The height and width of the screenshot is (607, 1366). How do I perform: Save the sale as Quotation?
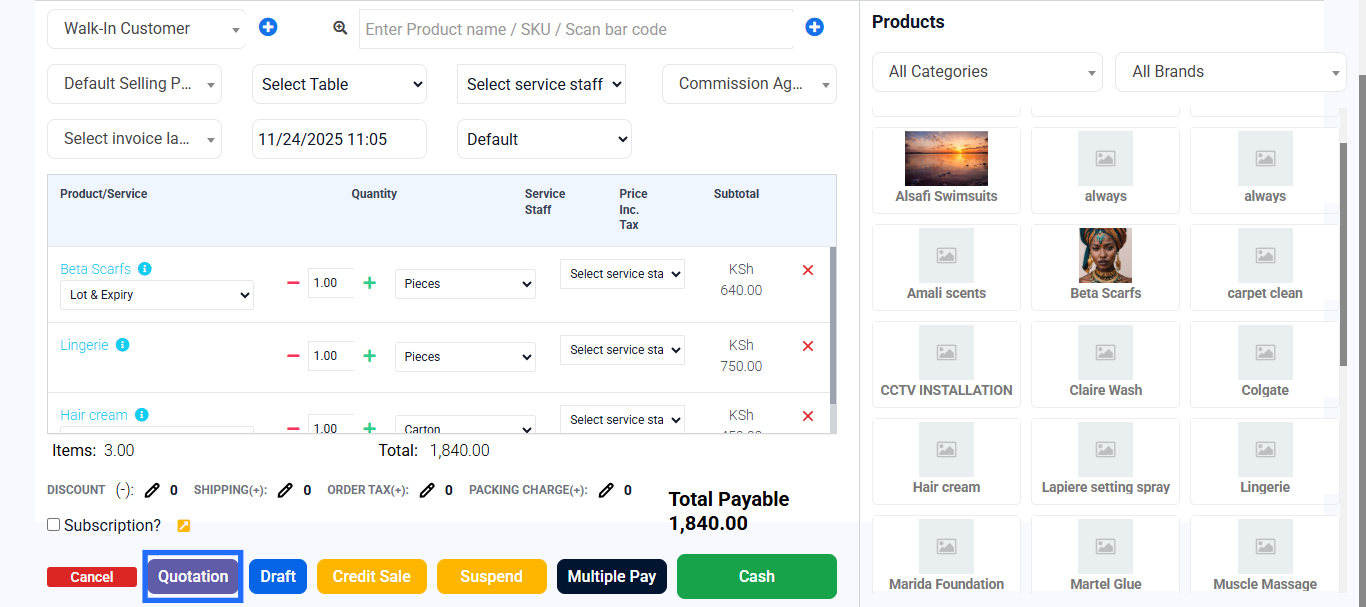(193, 576)
